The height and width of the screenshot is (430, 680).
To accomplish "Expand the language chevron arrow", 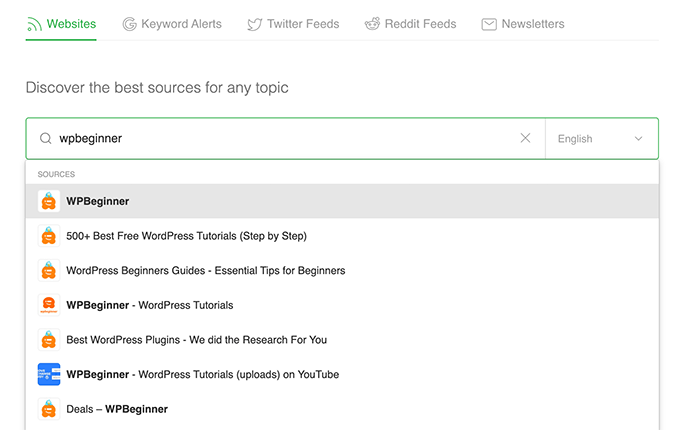I will 638,139.
